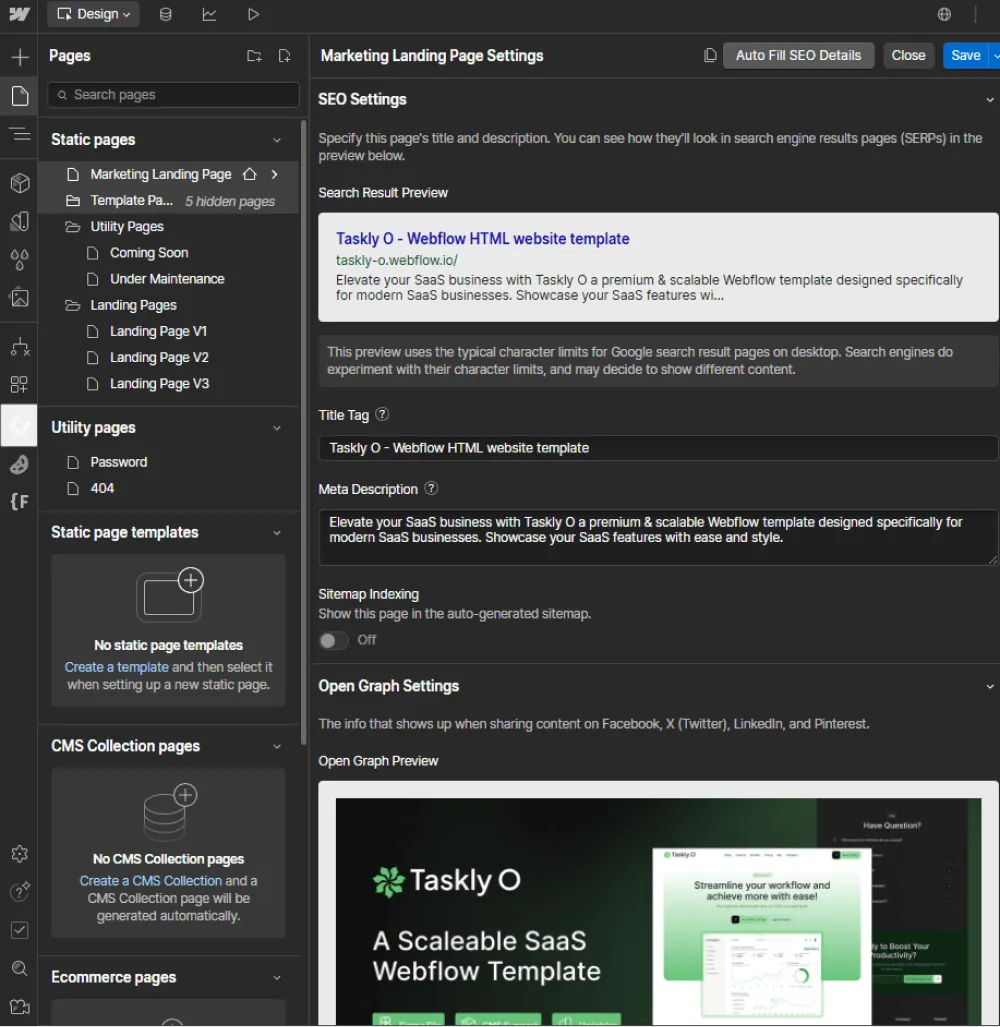The height and width of the screenshot is (1027, 1000).
Task: Open the Variables droplets icon
Action: (x=20, y=259)
